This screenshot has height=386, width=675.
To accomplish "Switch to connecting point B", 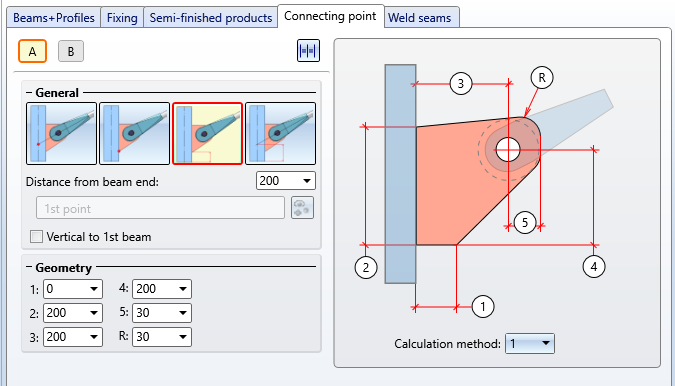I will [x=71, y=52].
